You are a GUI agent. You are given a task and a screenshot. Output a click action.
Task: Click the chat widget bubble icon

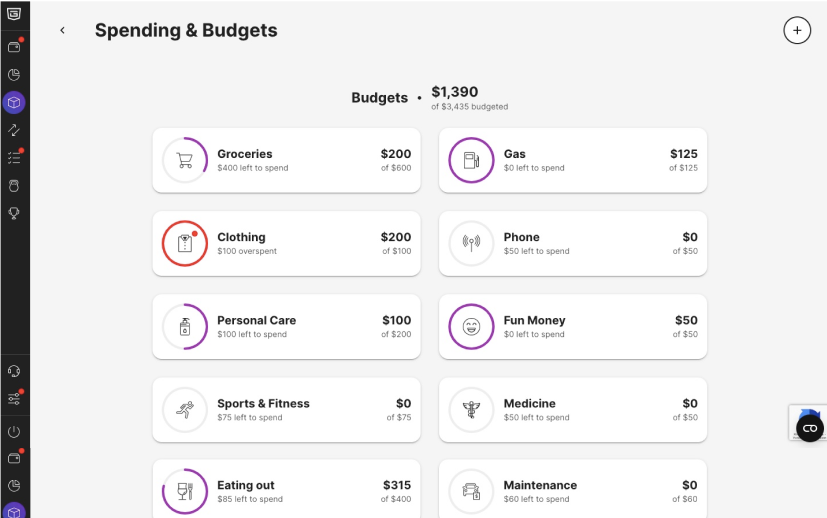tap(810, 428)
